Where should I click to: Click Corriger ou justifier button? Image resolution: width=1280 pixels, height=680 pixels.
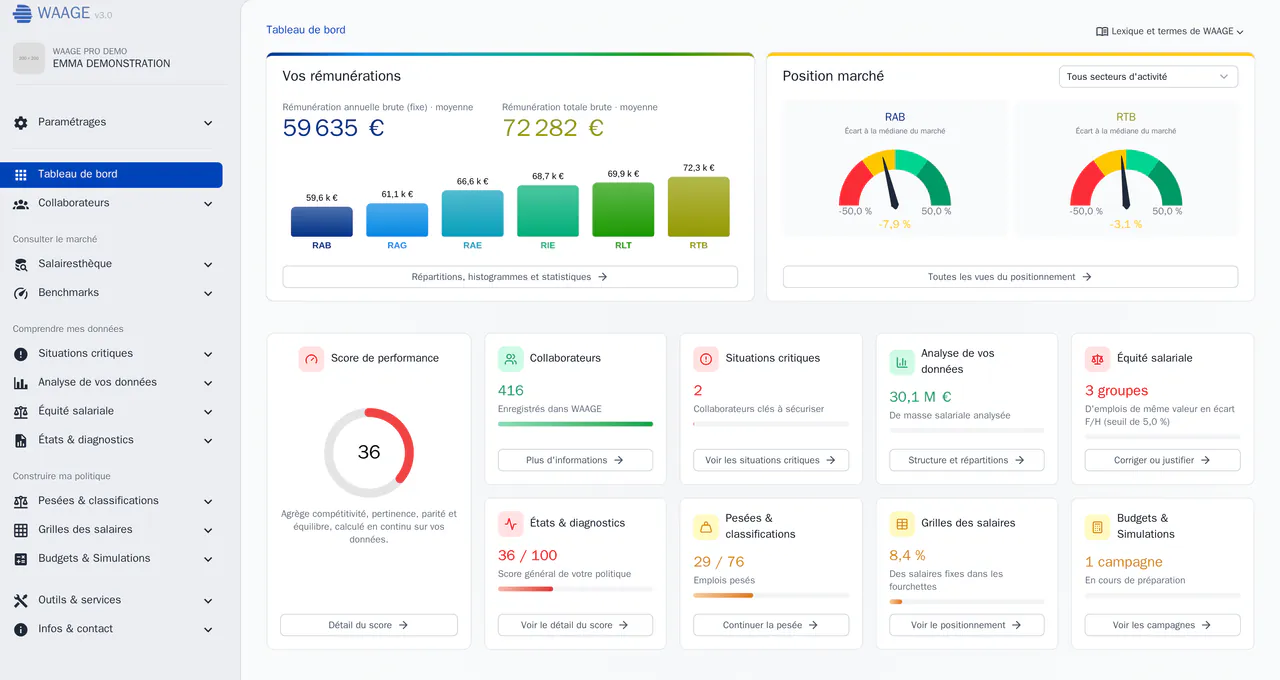[x=1163, y=460]
